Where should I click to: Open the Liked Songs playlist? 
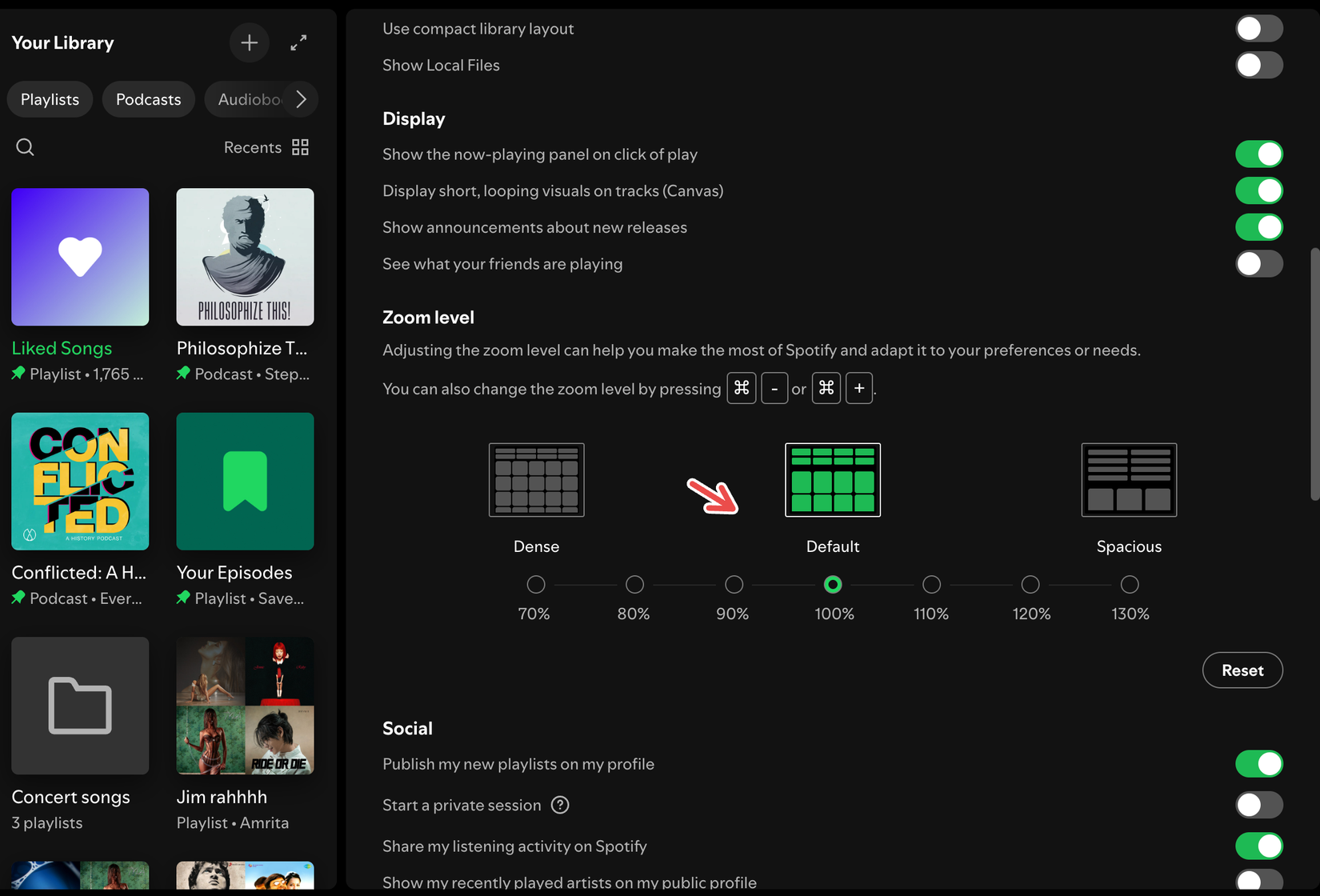tap(79, 257)
